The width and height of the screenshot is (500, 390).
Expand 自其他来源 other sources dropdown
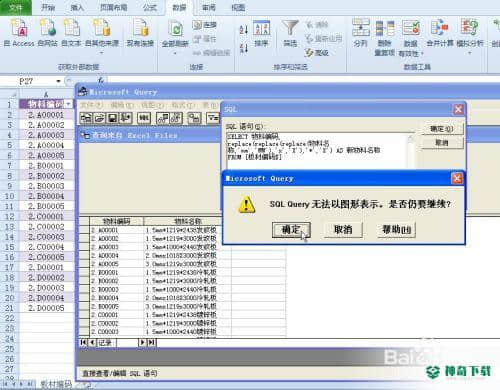tap(102, 53)
